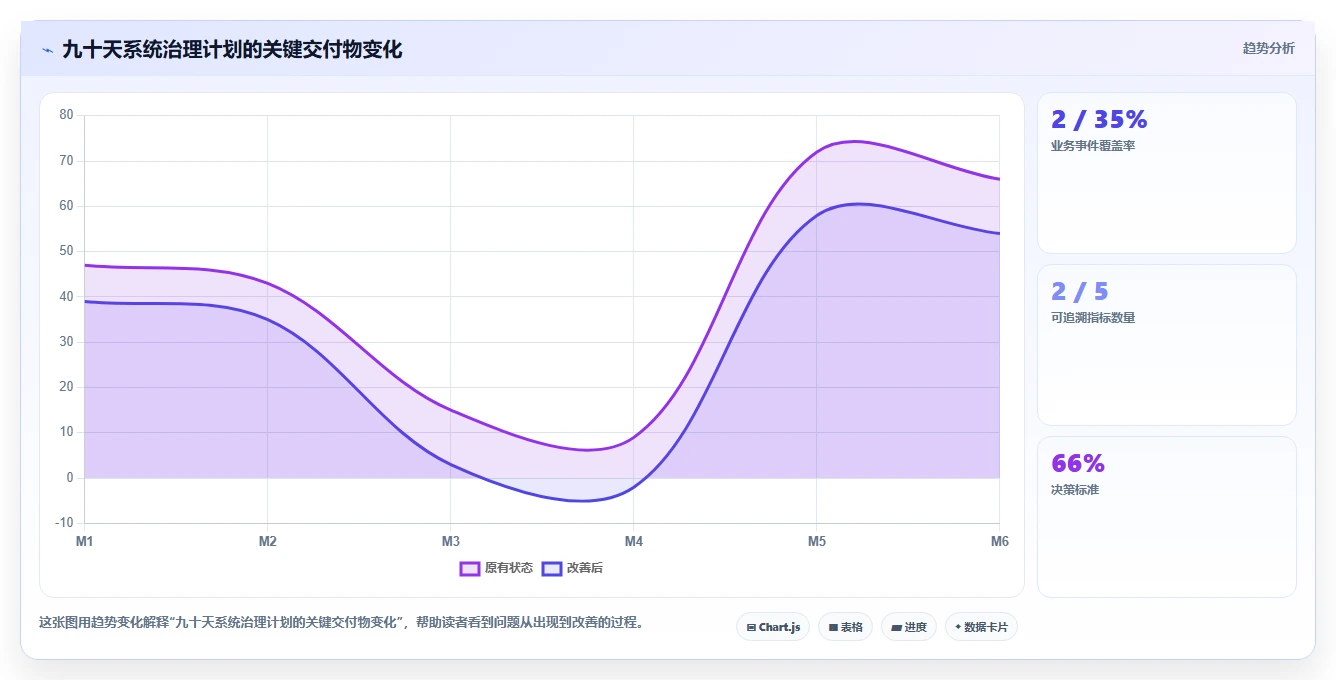1336x680 pixels.
Task: Click the 趋势分析 label in the header
Action: coord(1269,48)
